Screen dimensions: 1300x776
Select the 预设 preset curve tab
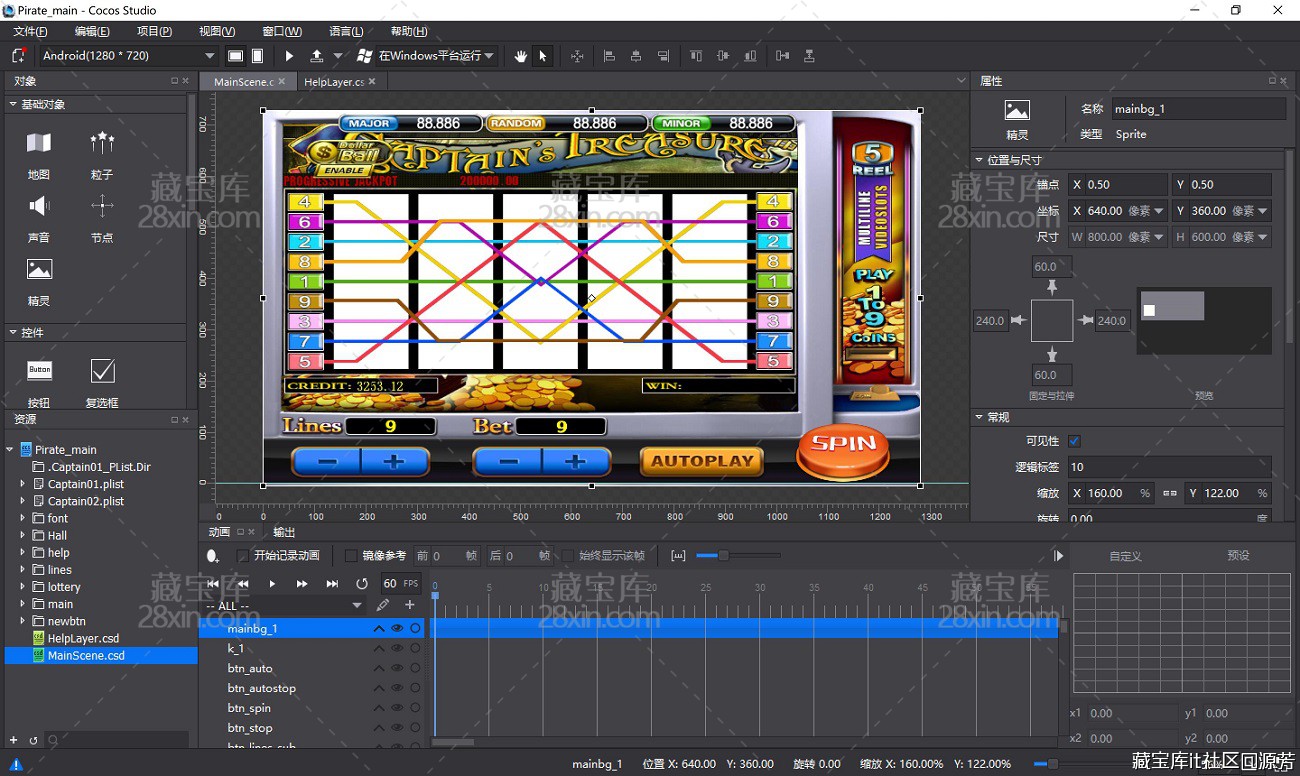point(1238,556)
